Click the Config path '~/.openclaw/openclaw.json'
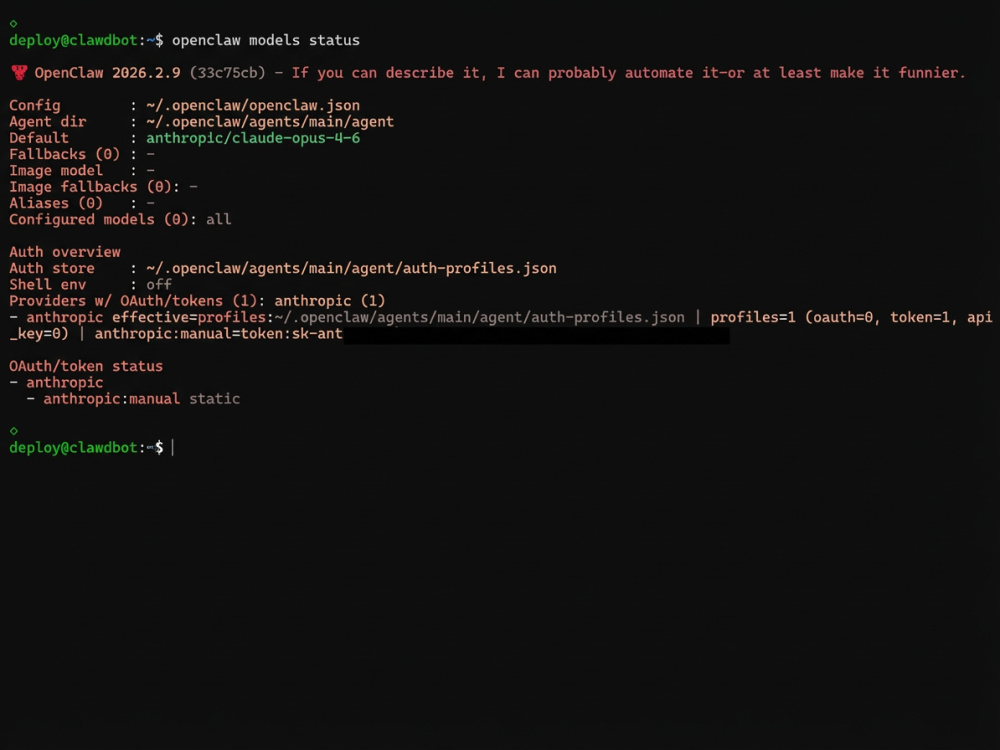 coord(253,106)
